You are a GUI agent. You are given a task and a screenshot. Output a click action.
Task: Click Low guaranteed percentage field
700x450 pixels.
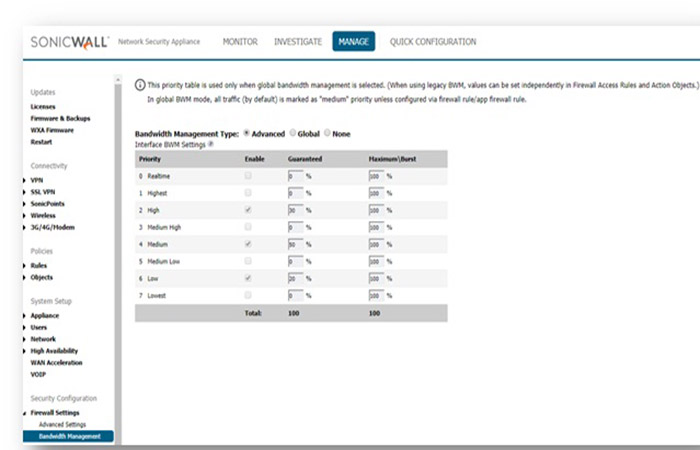(x=296, y=278)
